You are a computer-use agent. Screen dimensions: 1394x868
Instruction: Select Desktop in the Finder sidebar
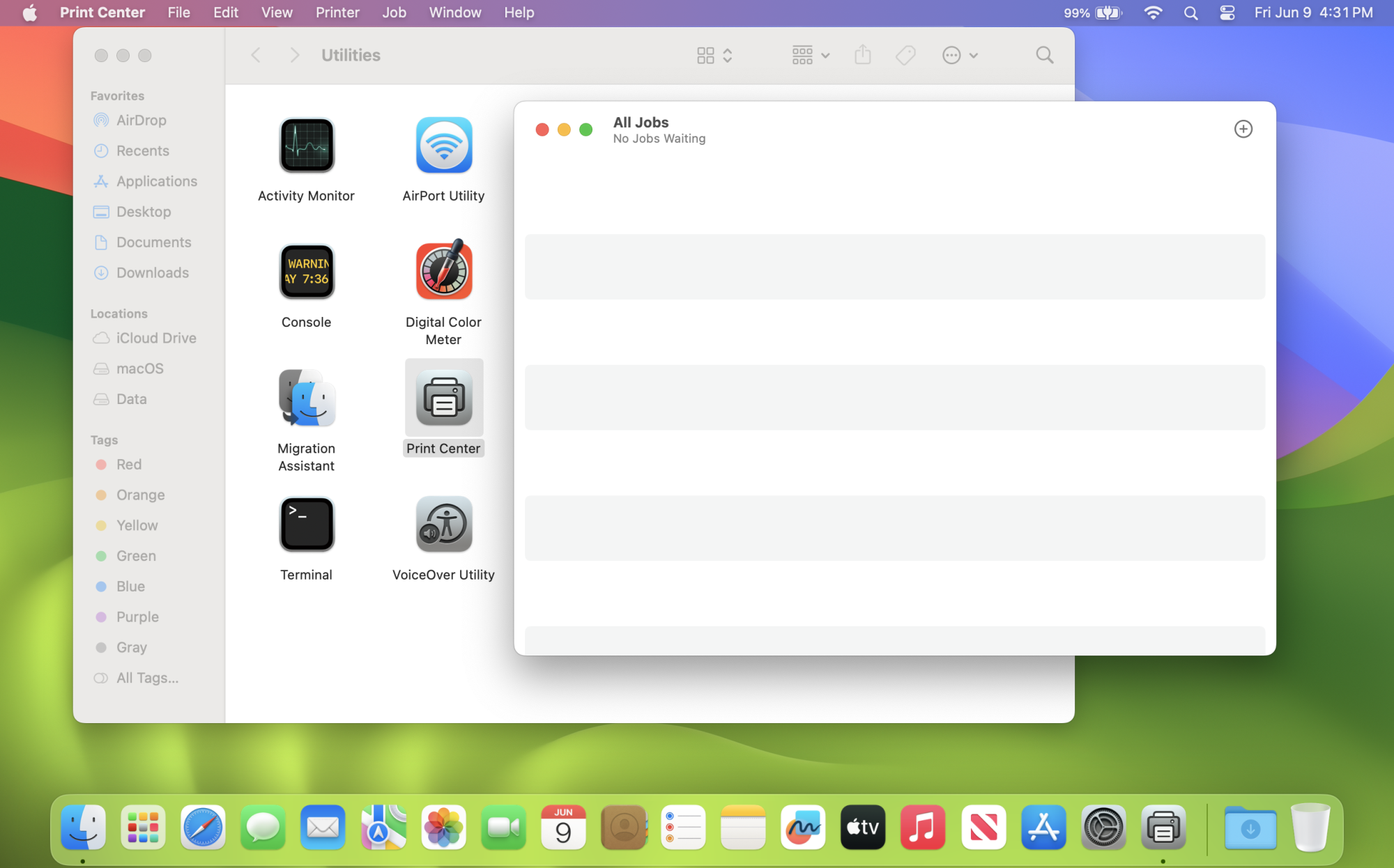click(143, 212)
